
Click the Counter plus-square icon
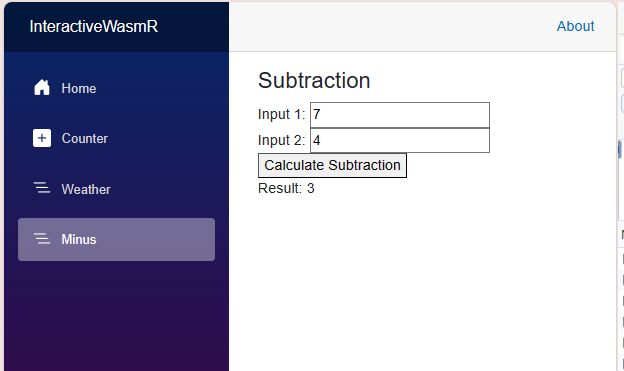point(42,138)
